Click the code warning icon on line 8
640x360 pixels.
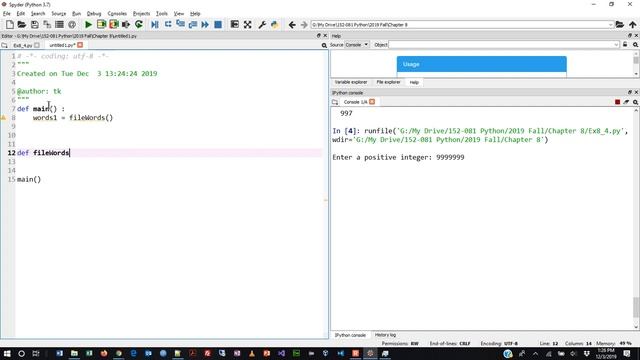[x=3, y=118]
